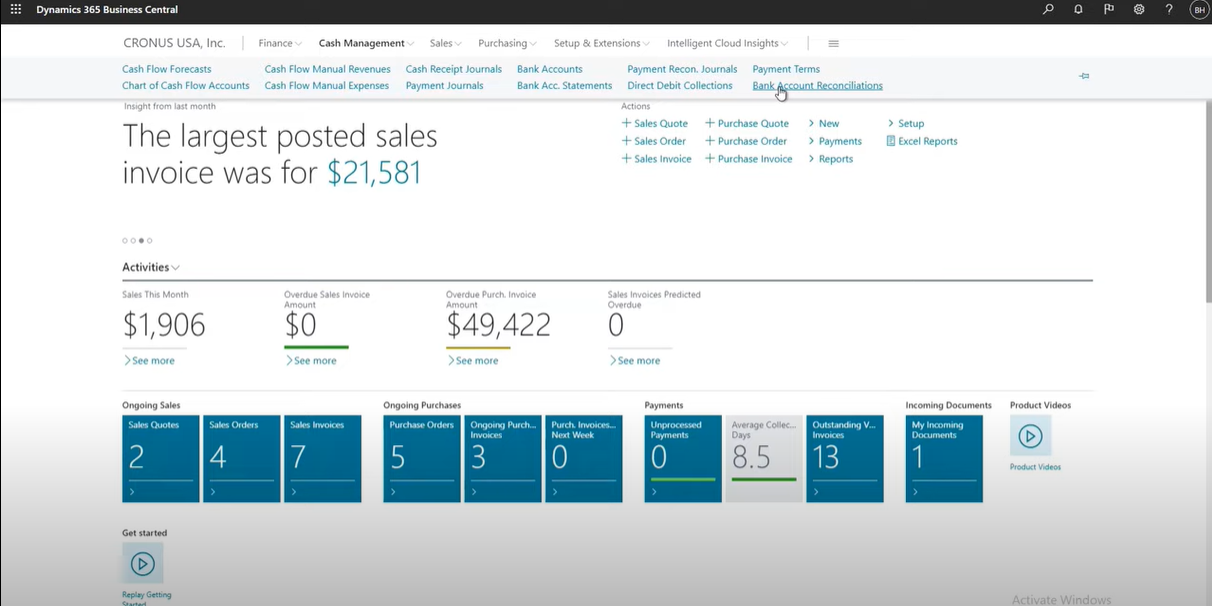Screen dimensions: 1212x606
Task: Open the settings gear icon
Action: pos(1139,9)
